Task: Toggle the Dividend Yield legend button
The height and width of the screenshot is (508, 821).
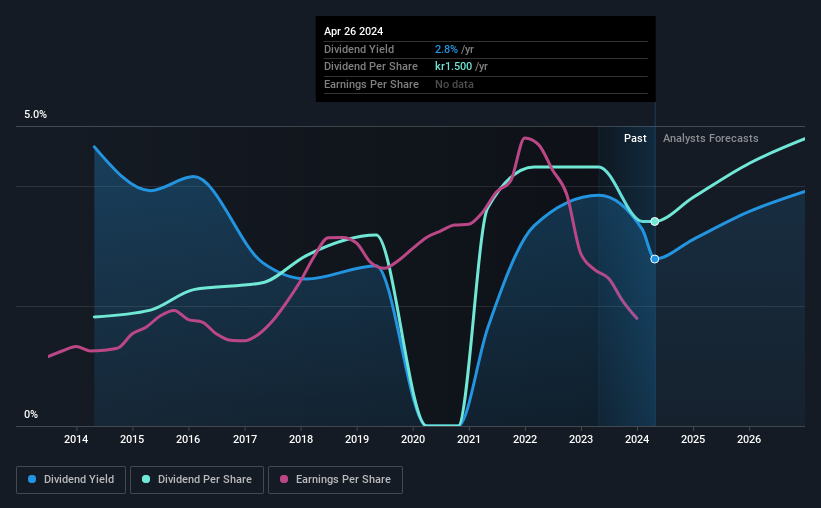Action: click(71, 480)
